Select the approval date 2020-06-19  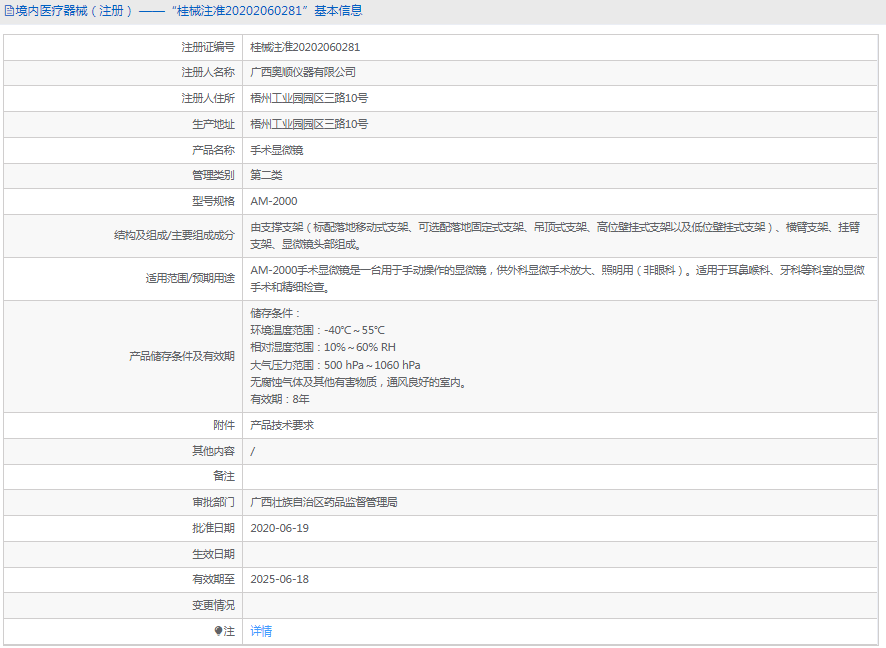280,528
